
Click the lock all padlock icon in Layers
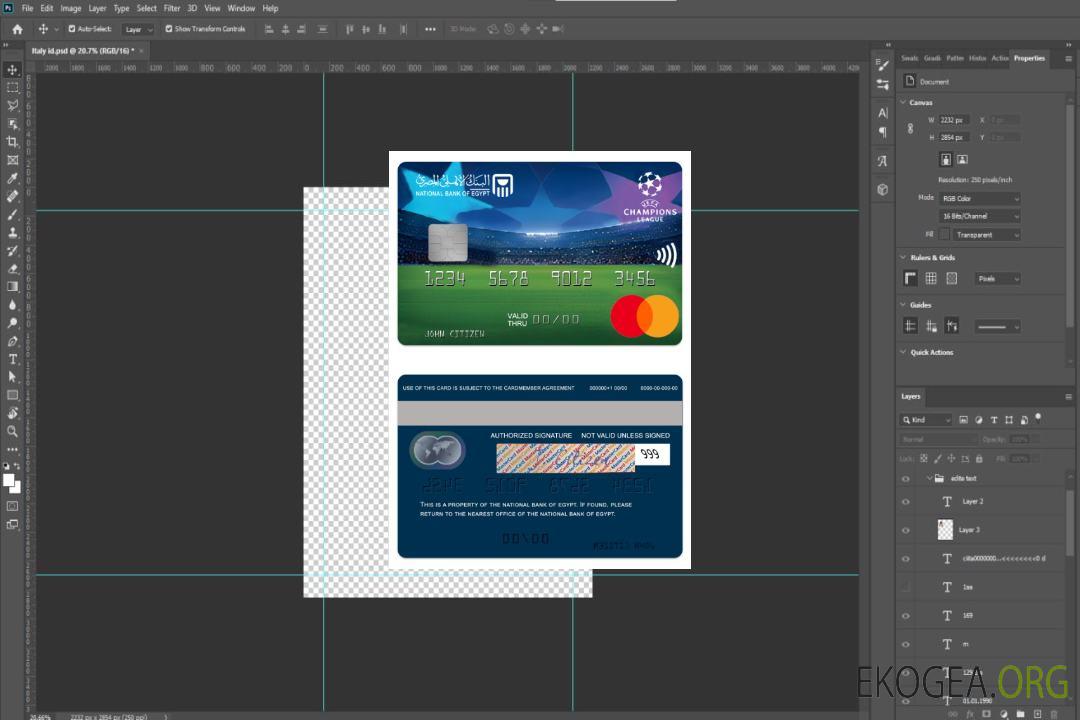(x=979, y=458)
